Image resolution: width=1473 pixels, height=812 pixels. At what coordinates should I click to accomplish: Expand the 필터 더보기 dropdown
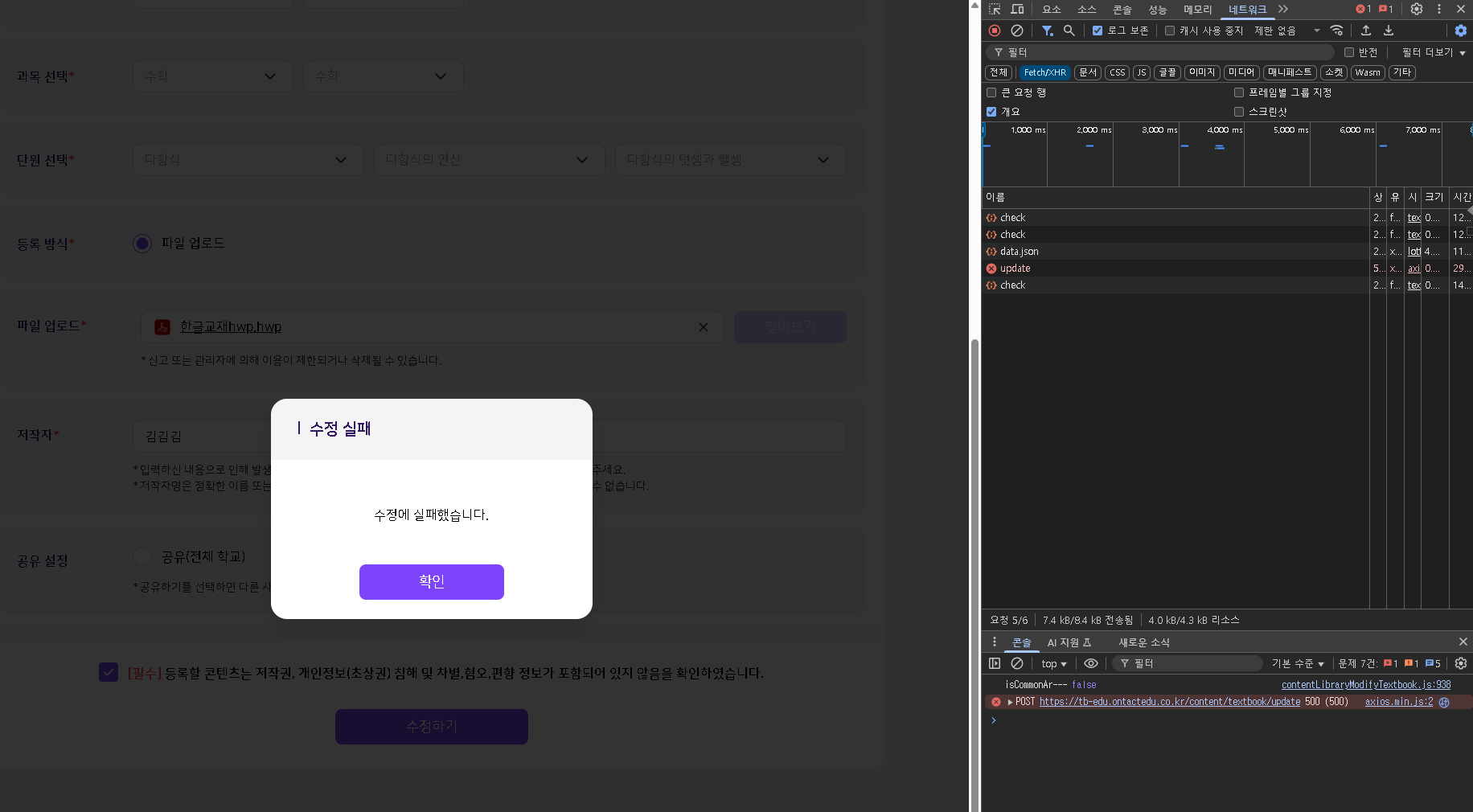pos(1433,52)
